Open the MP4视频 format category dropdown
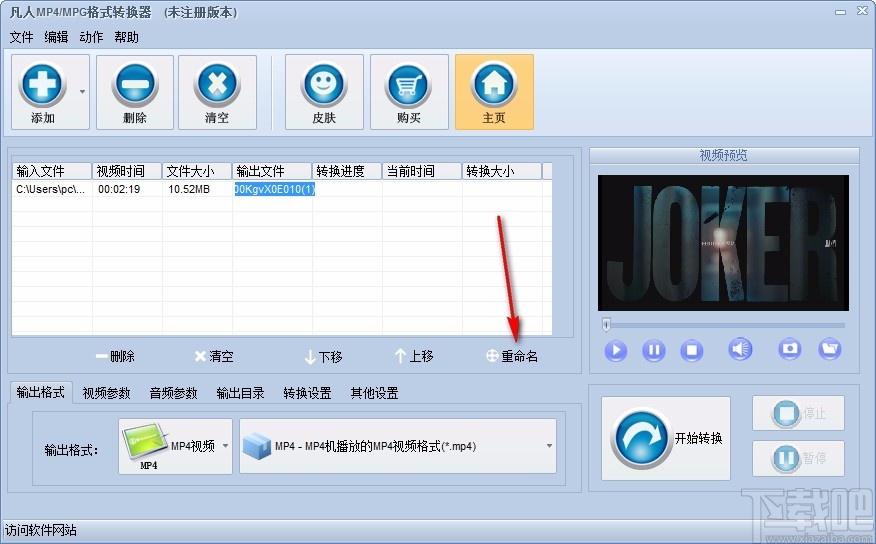 [x=175, y=446]
